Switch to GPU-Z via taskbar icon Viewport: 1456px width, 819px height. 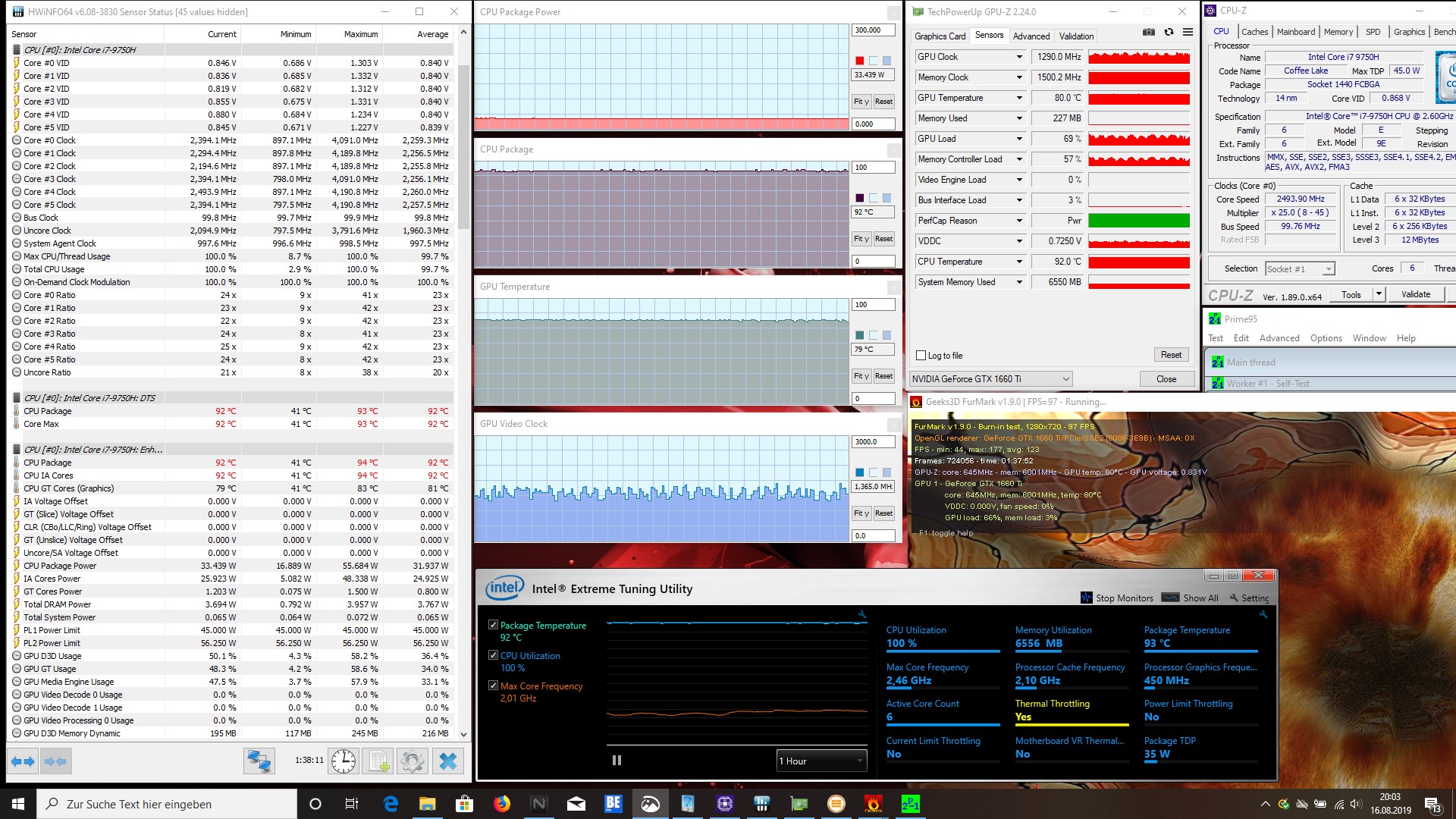pyautogui.click(x=799, y=804)
